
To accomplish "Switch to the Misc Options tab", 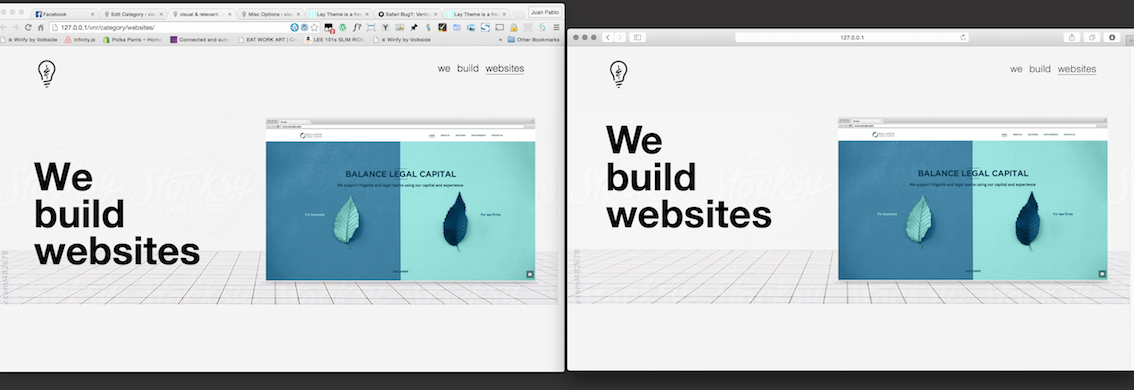I will [269, 14].
